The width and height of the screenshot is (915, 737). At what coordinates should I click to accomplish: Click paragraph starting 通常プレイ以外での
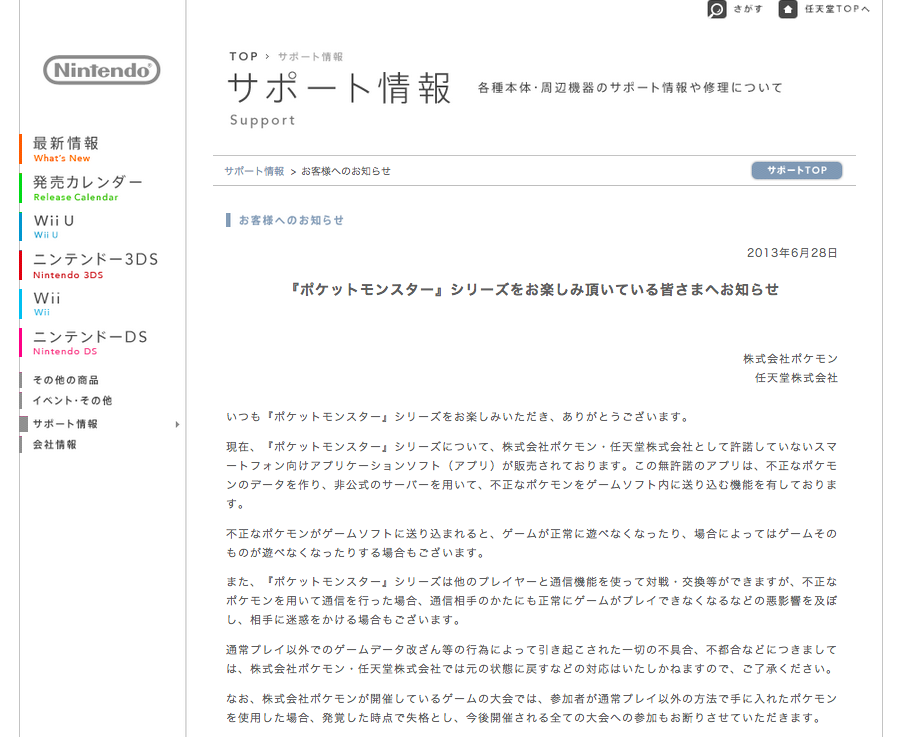(x=532, y=659)
